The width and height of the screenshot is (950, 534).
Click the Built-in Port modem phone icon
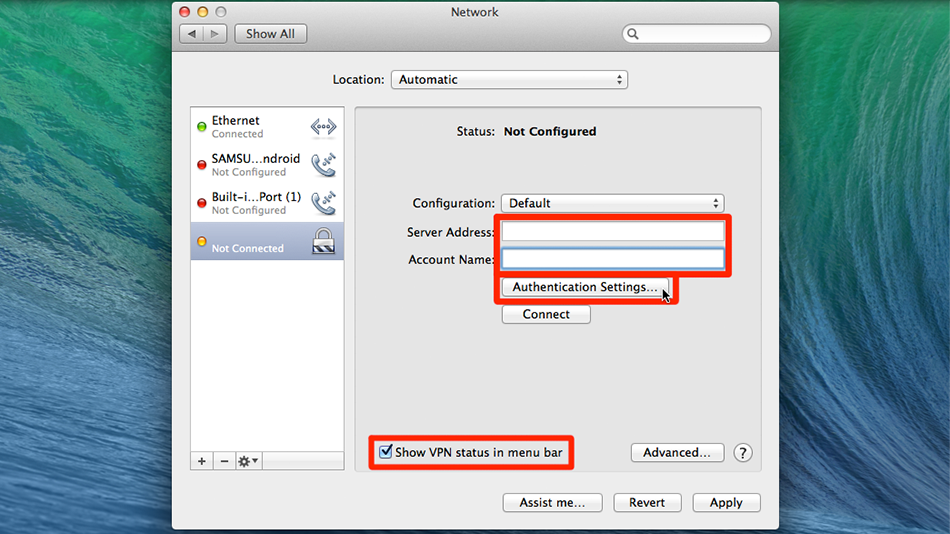[x=323, y=203]
